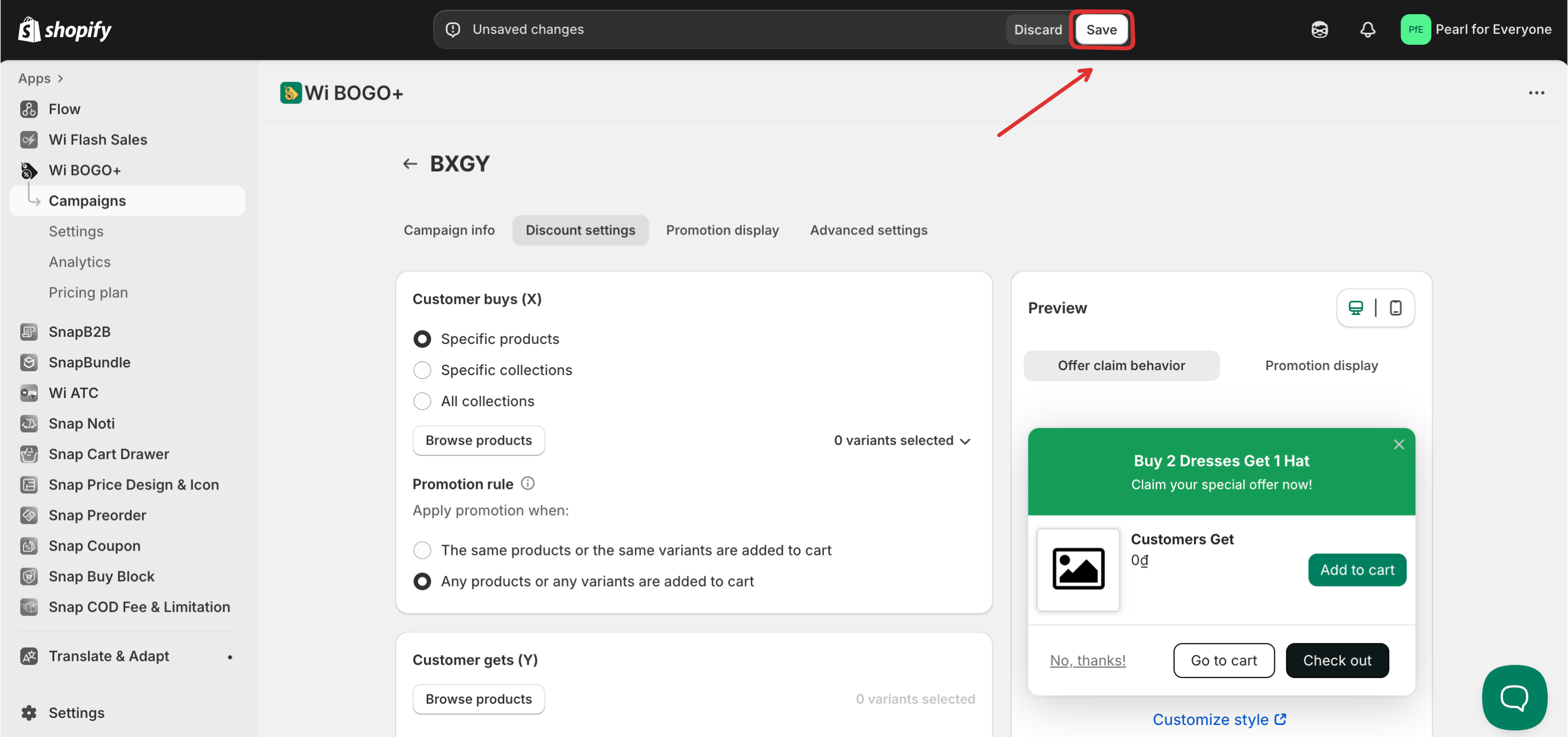Select the All collections radio option
Screen dimensions: 1568x737
click(x=422, y=401)
